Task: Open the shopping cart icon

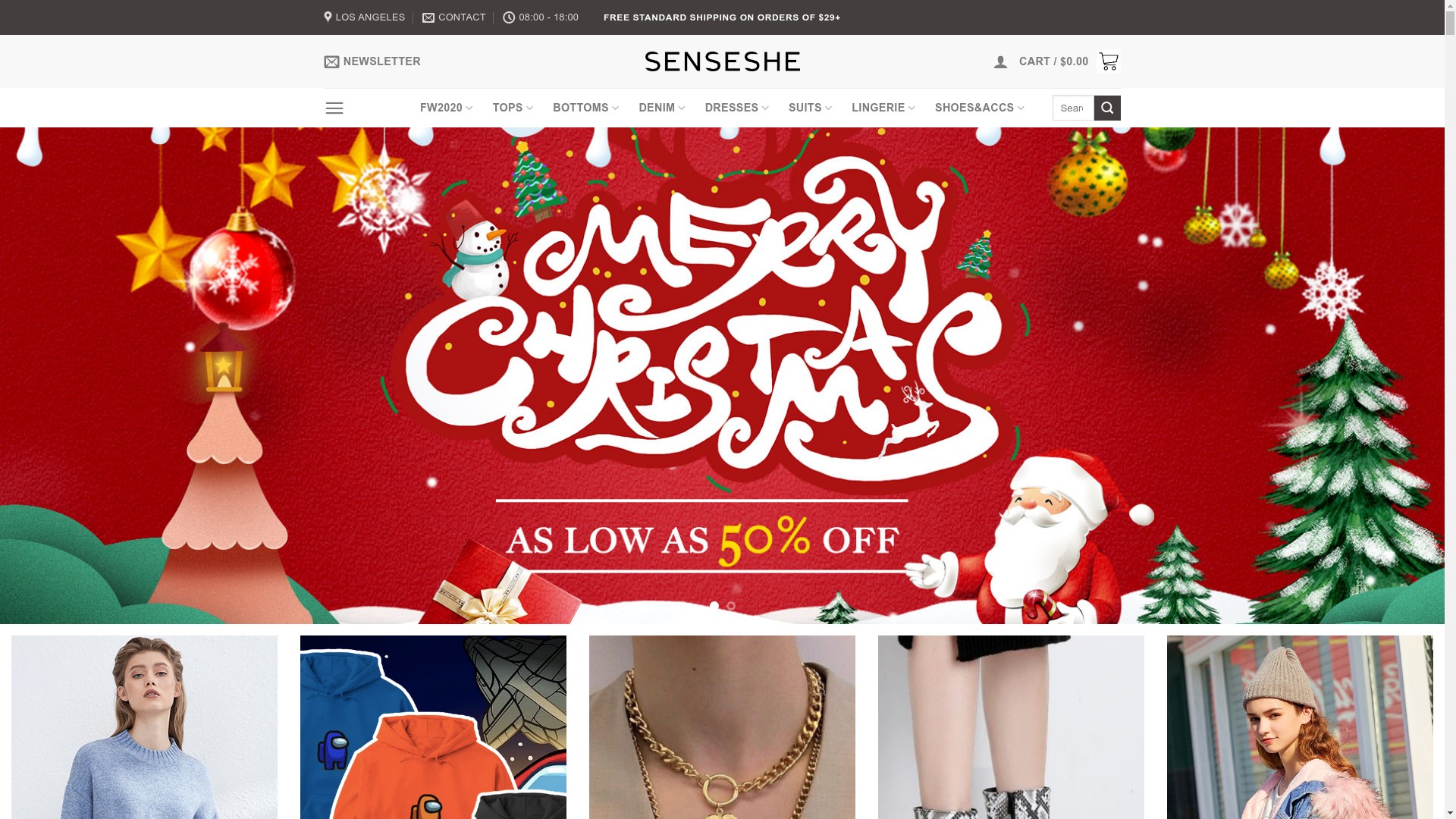Action: click(x=1108, y=61)
